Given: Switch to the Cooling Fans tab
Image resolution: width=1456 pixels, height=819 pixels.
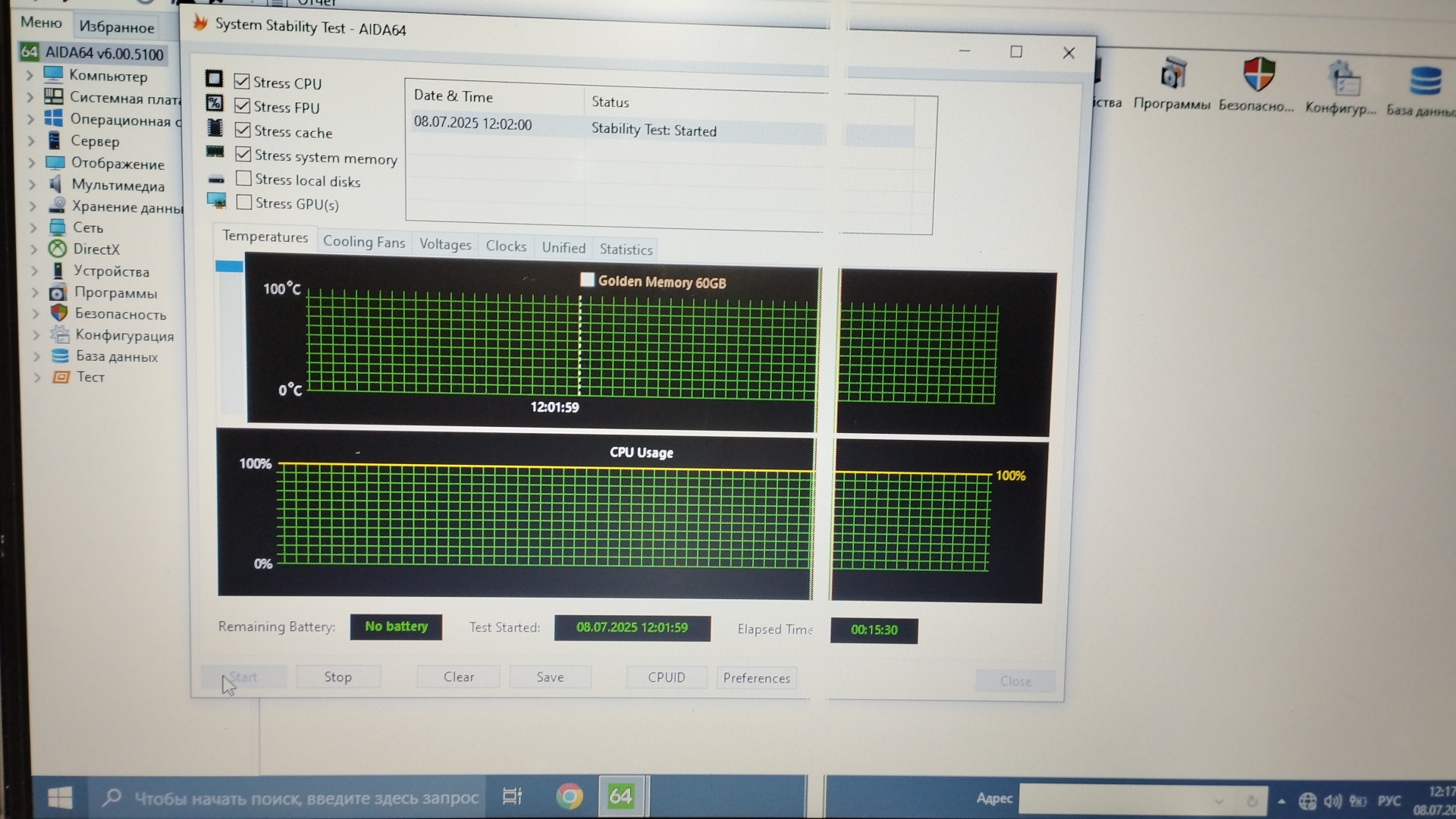Looking at the screenshot, I should [363, 242].
